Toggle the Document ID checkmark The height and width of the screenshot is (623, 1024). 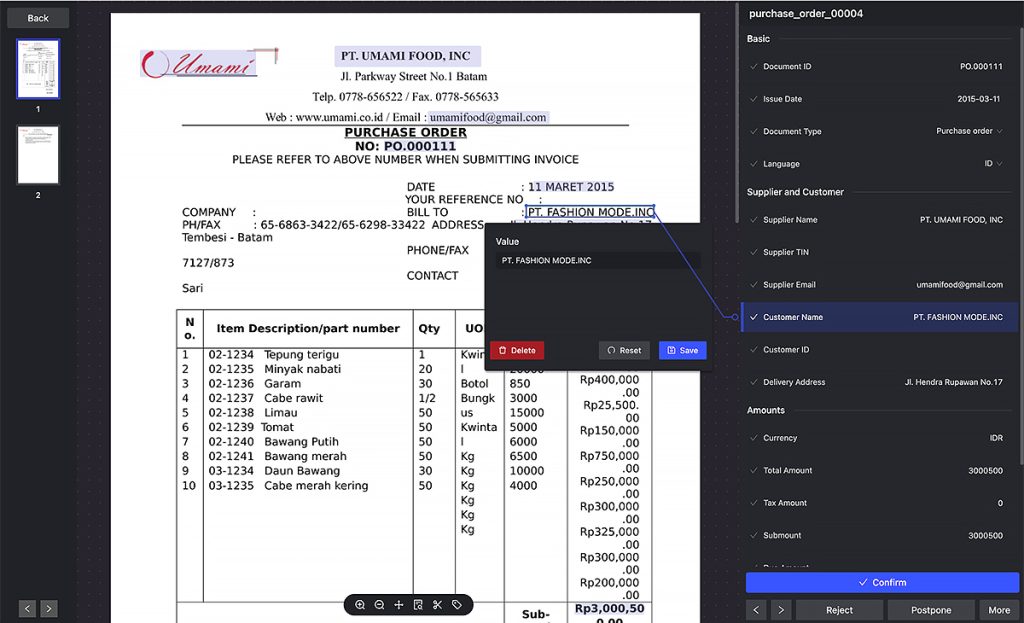click(754, 66)
